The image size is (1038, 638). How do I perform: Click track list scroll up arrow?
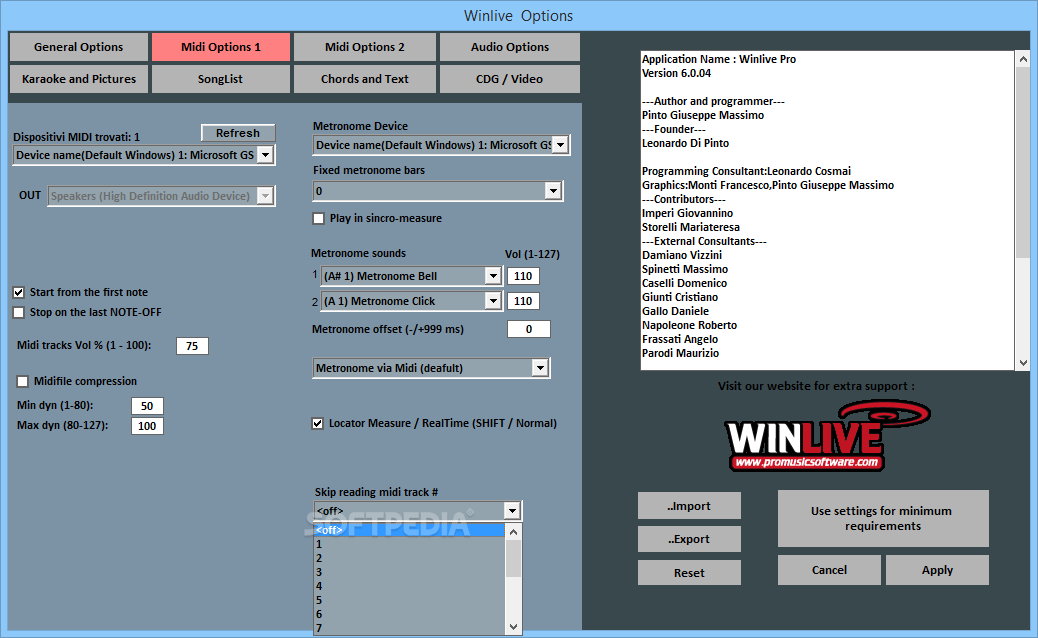[x=514, y=531]
